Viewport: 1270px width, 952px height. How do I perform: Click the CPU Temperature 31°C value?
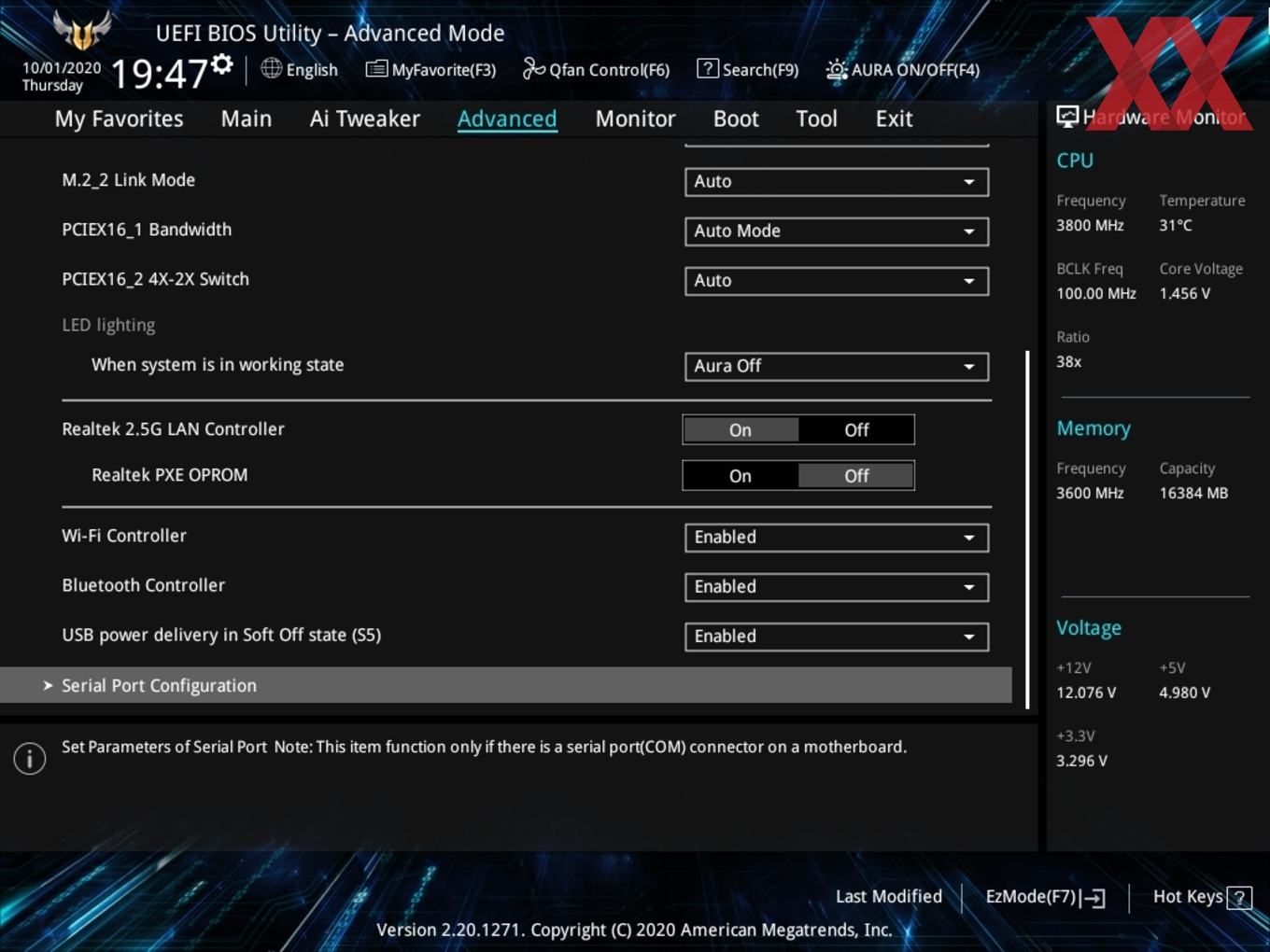point(1176,225)
